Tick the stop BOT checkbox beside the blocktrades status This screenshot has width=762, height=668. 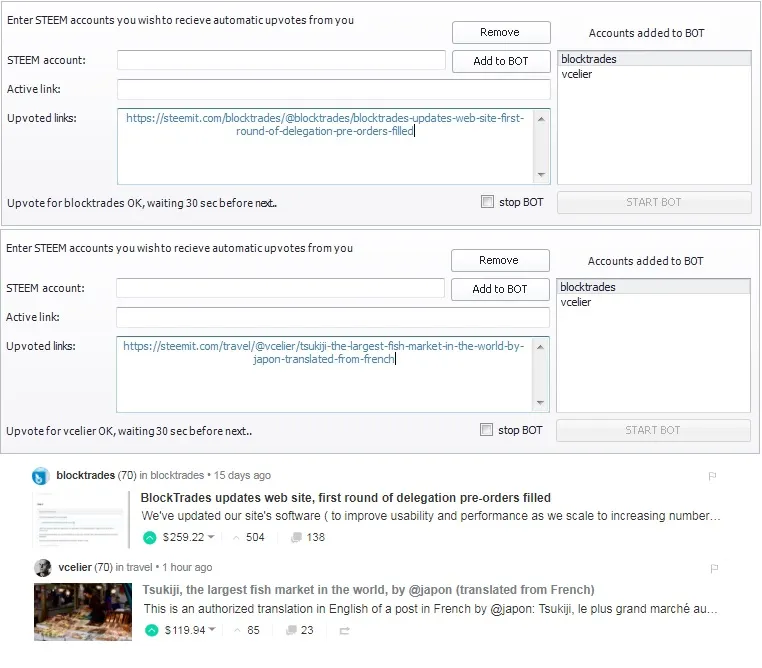[x=487, y=202]
